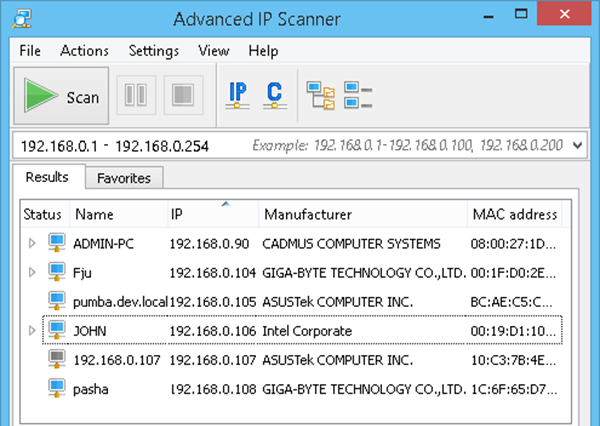Click the ADMIN-PC computer icon
This screenshot has width=600, height=426.
click(57, 243)
